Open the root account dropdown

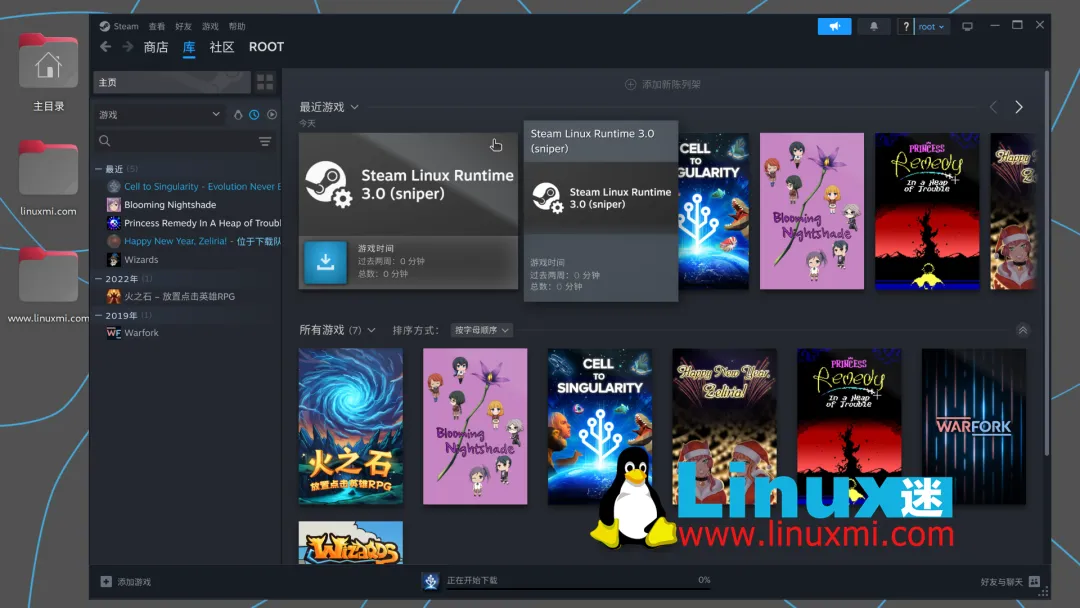coord(931,27)
